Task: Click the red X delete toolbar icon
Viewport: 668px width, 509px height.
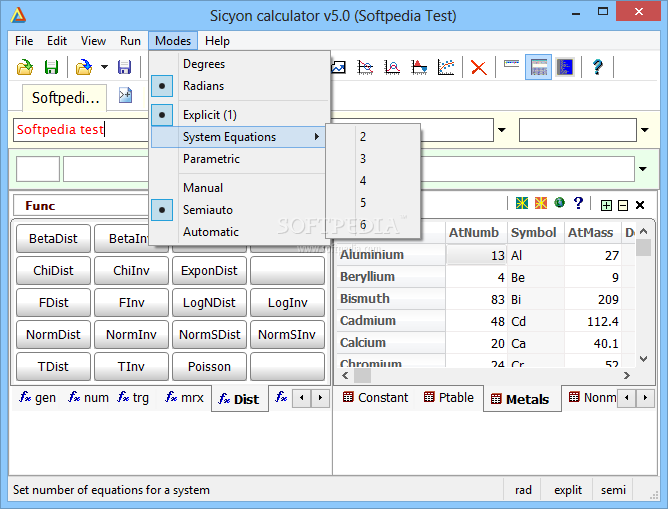Action: tap(479, 67)
